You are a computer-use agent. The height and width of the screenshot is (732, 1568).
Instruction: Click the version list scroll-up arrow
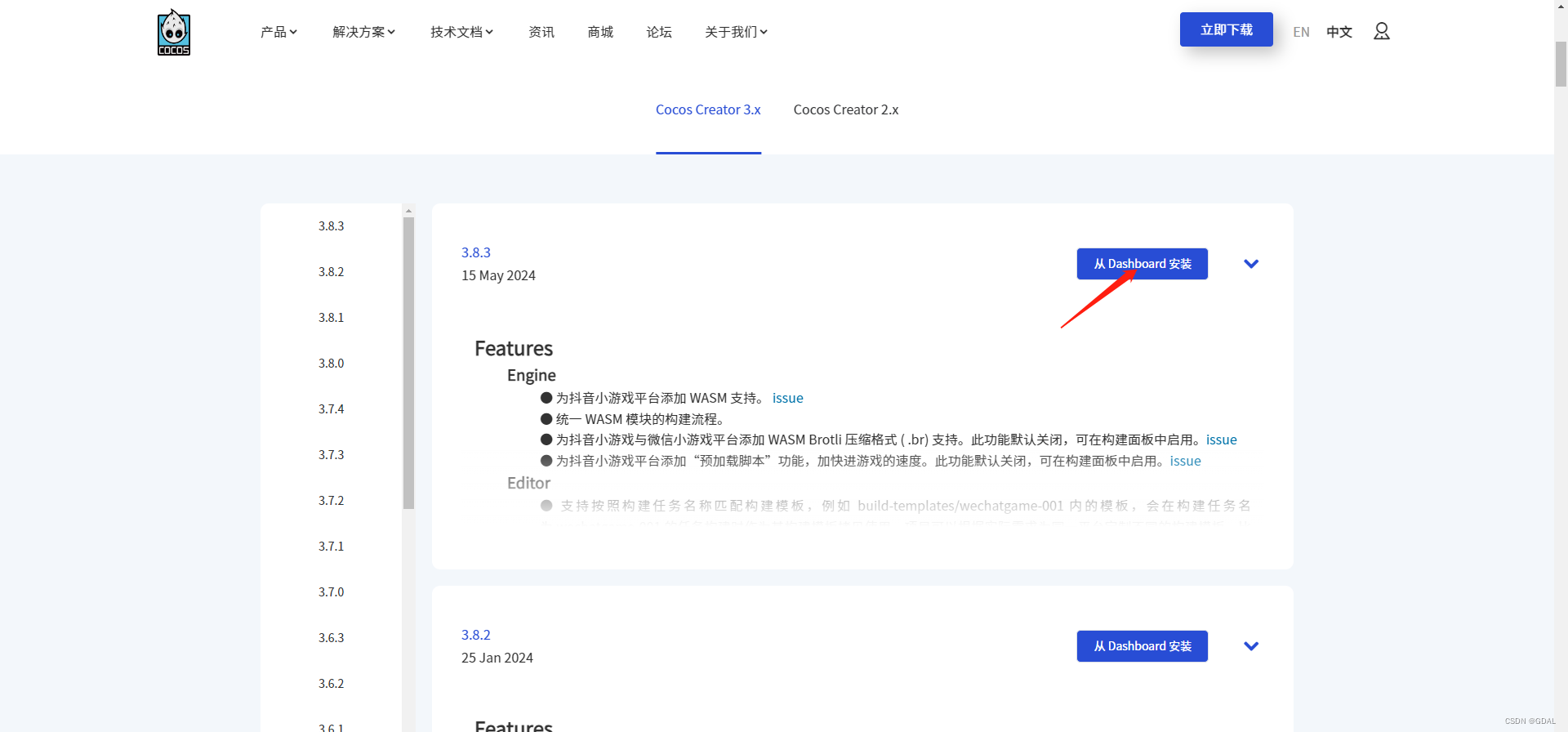[x=408, y=211]
